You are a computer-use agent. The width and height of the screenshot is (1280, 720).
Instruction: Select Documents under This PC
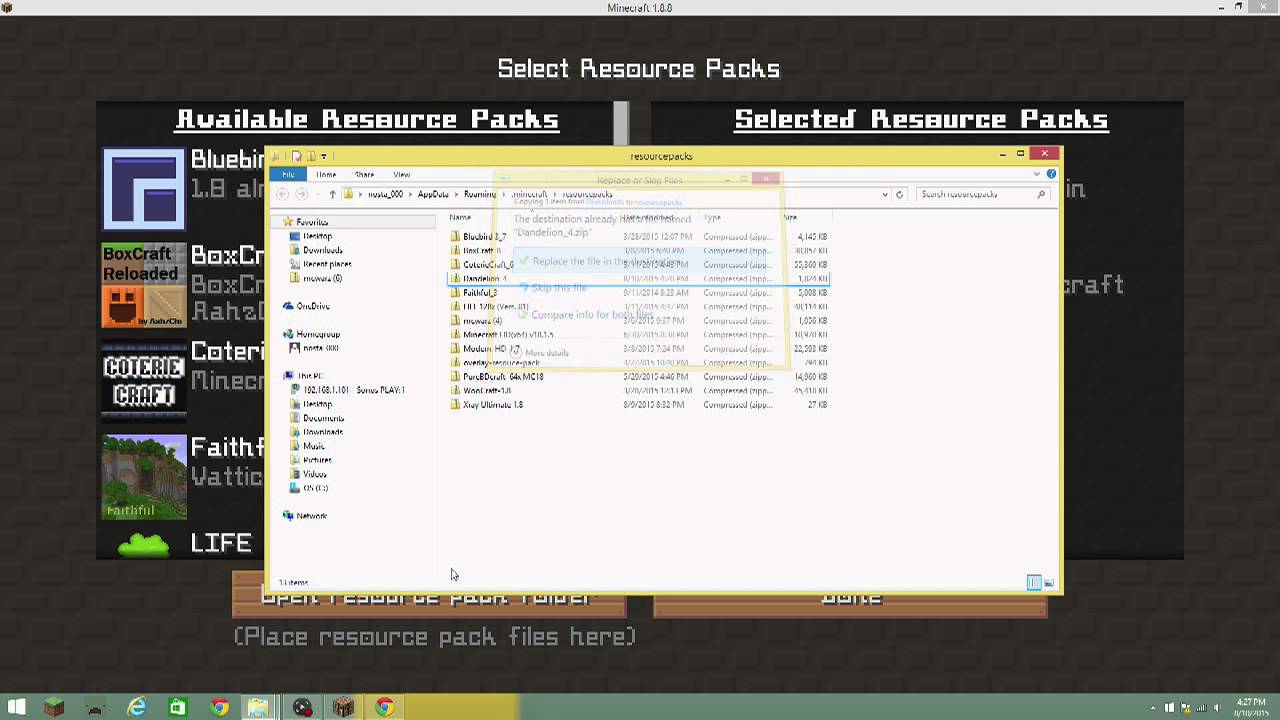coord(323,418)
